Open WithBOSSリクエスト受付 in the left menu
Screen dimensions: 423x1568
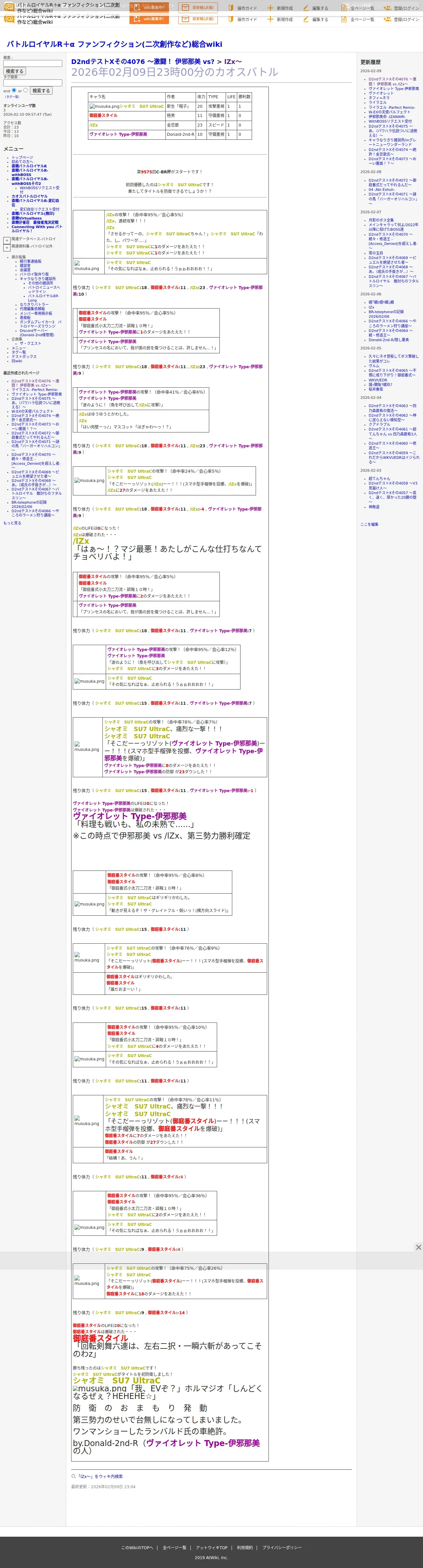[x=40, y=190]
